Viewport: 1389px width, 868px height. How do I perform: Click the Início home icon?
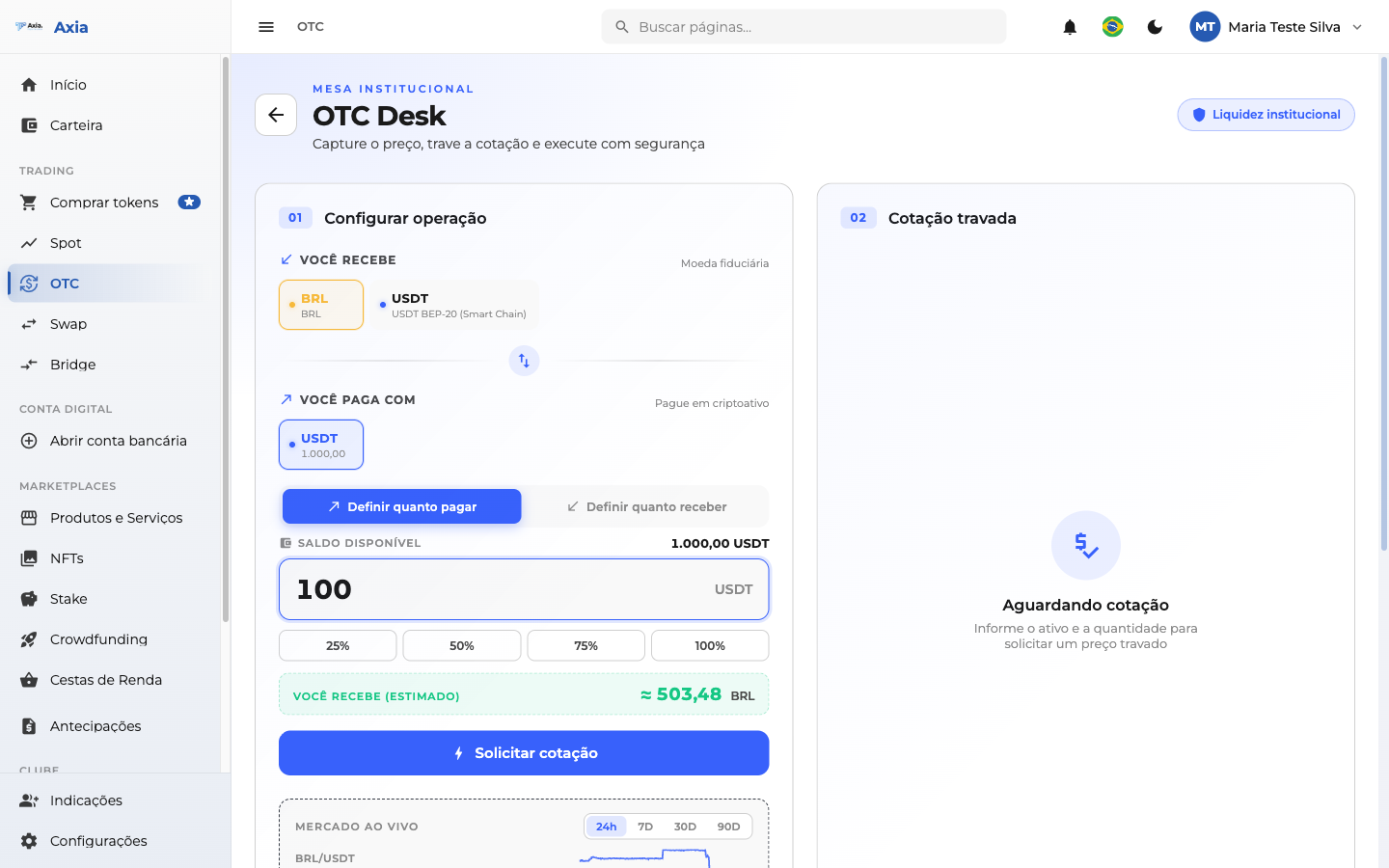(x=29, y=85)
